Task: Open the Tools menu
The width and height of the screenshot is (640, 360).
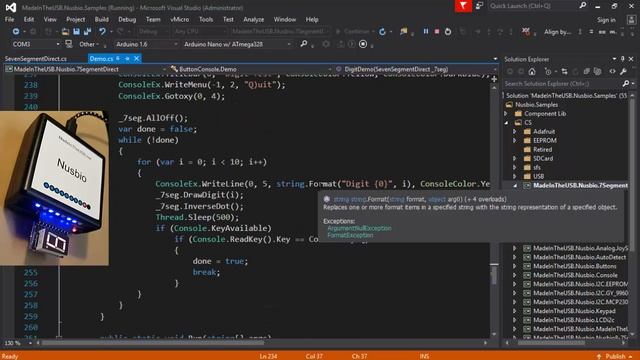Action: tap(206, 19)
